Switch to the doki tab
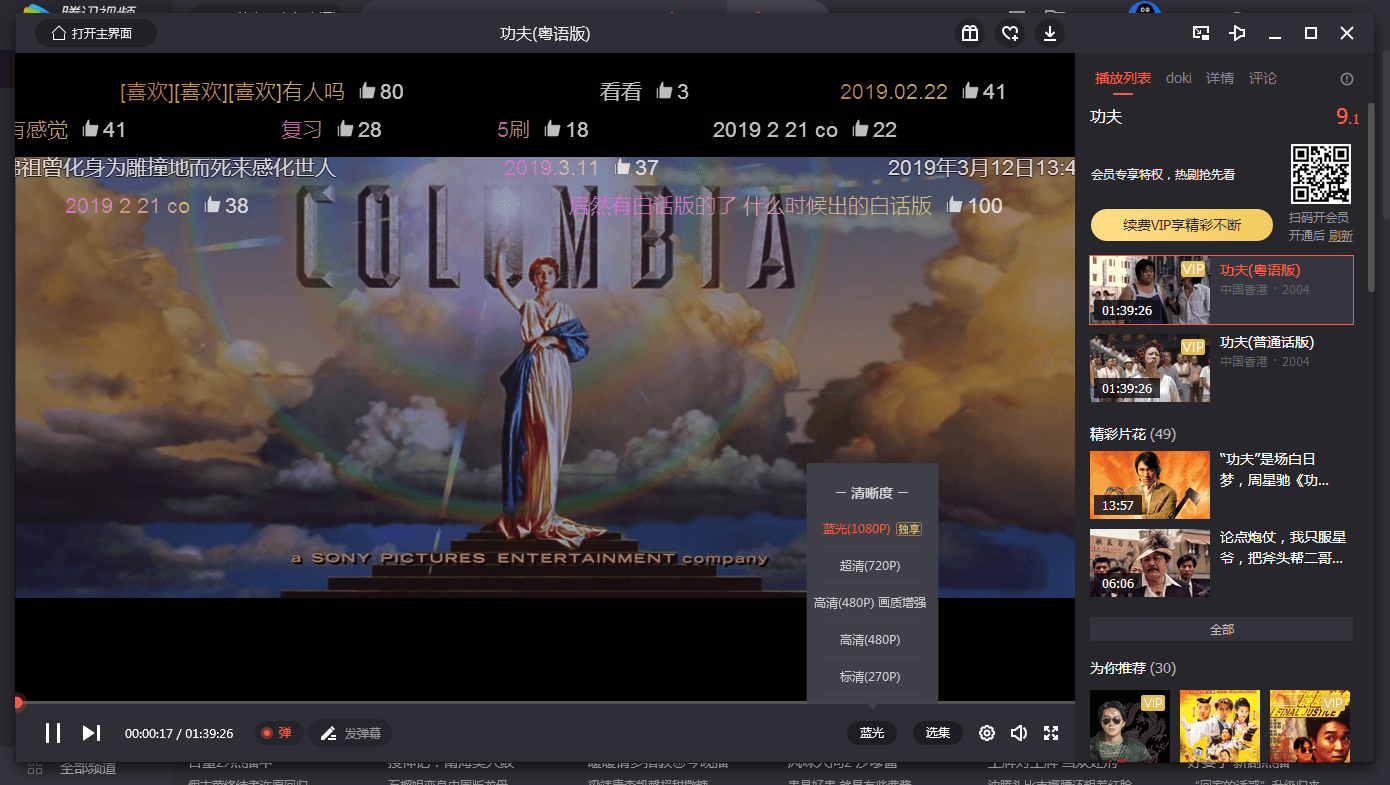This screenshot has width=1390, height=785. [x=1179, y=78]
